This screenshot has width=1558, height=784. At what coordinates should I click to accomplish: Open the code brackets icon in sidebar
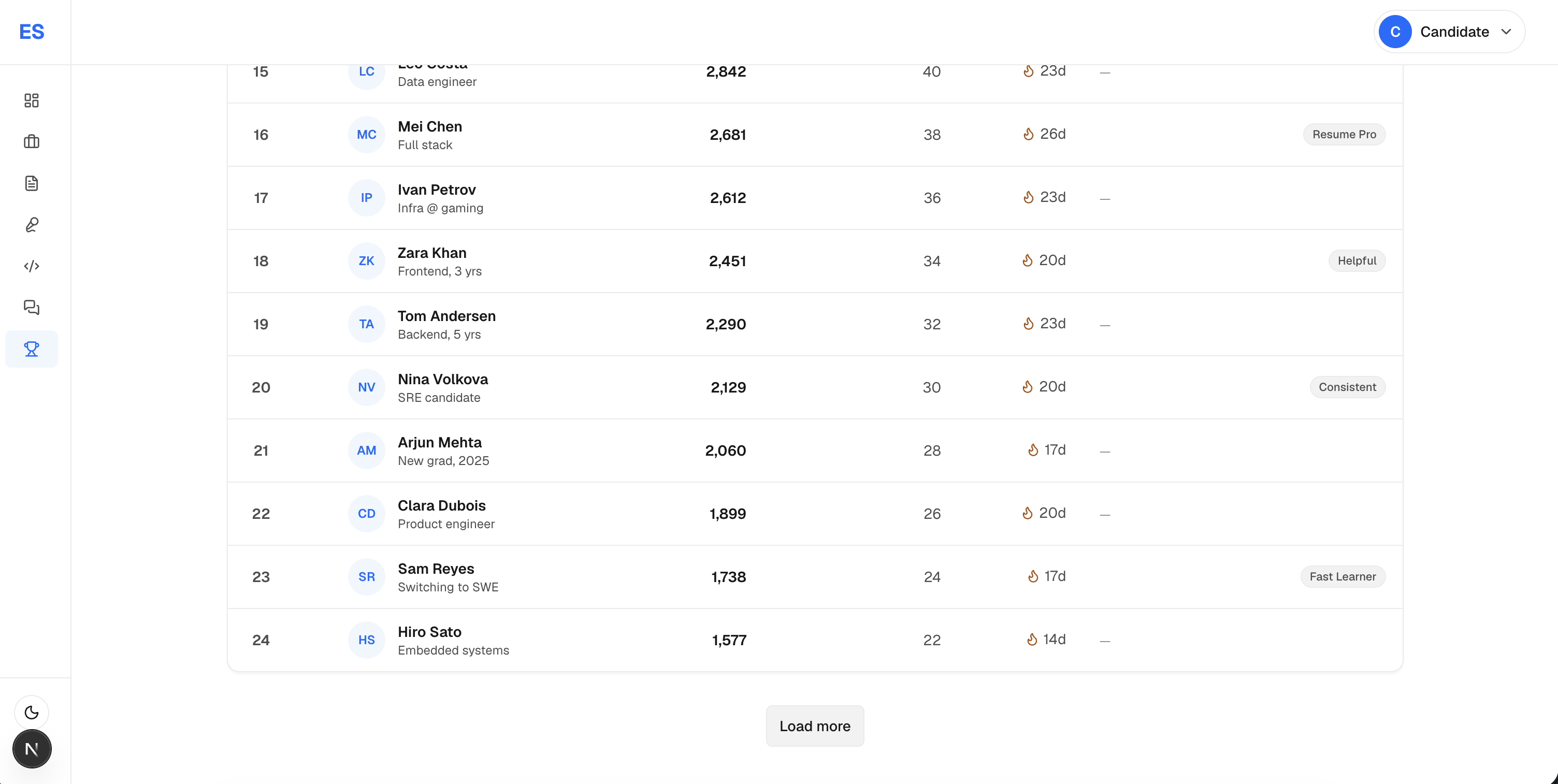[x=32, y=266]
